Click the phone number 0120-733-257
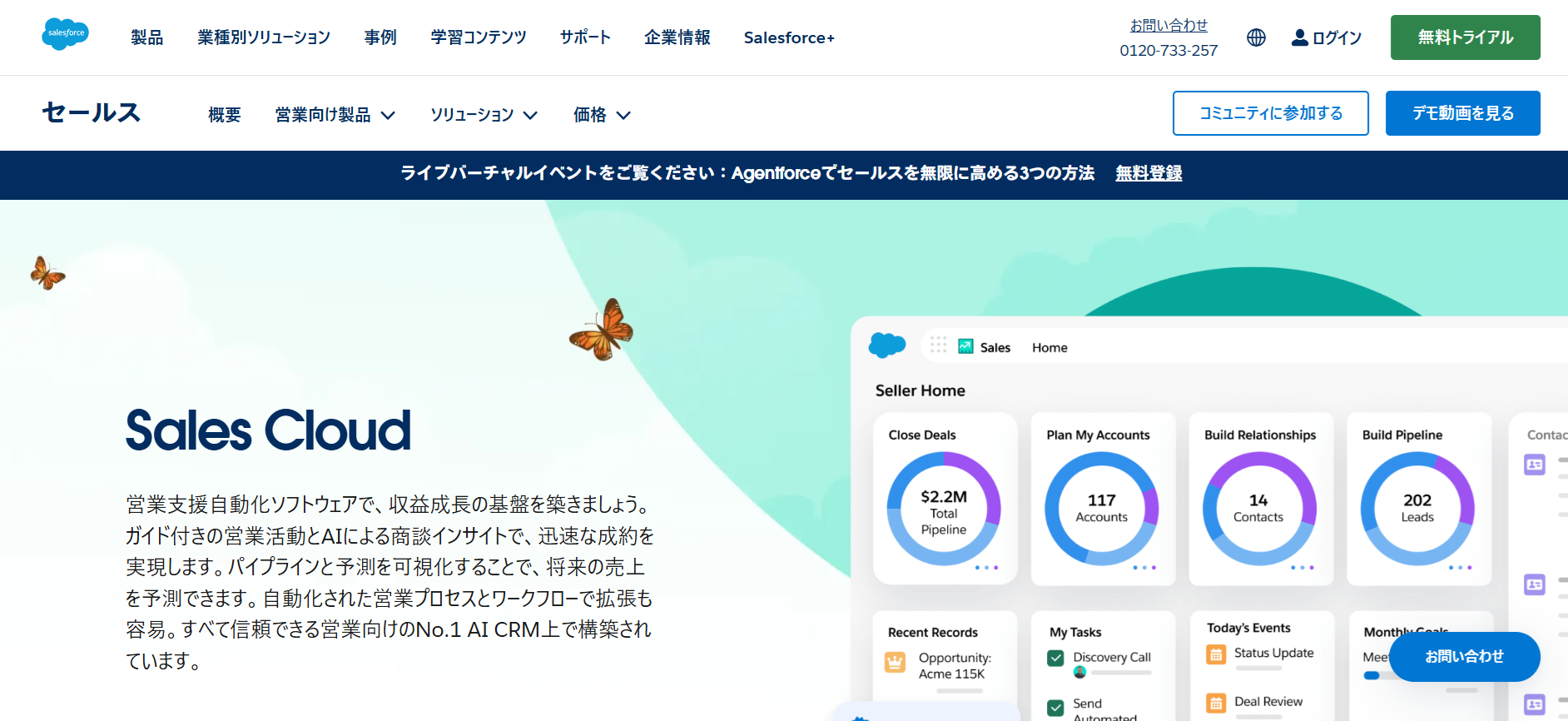This screenshot has height=721, width=1568. click(1169, 51)
